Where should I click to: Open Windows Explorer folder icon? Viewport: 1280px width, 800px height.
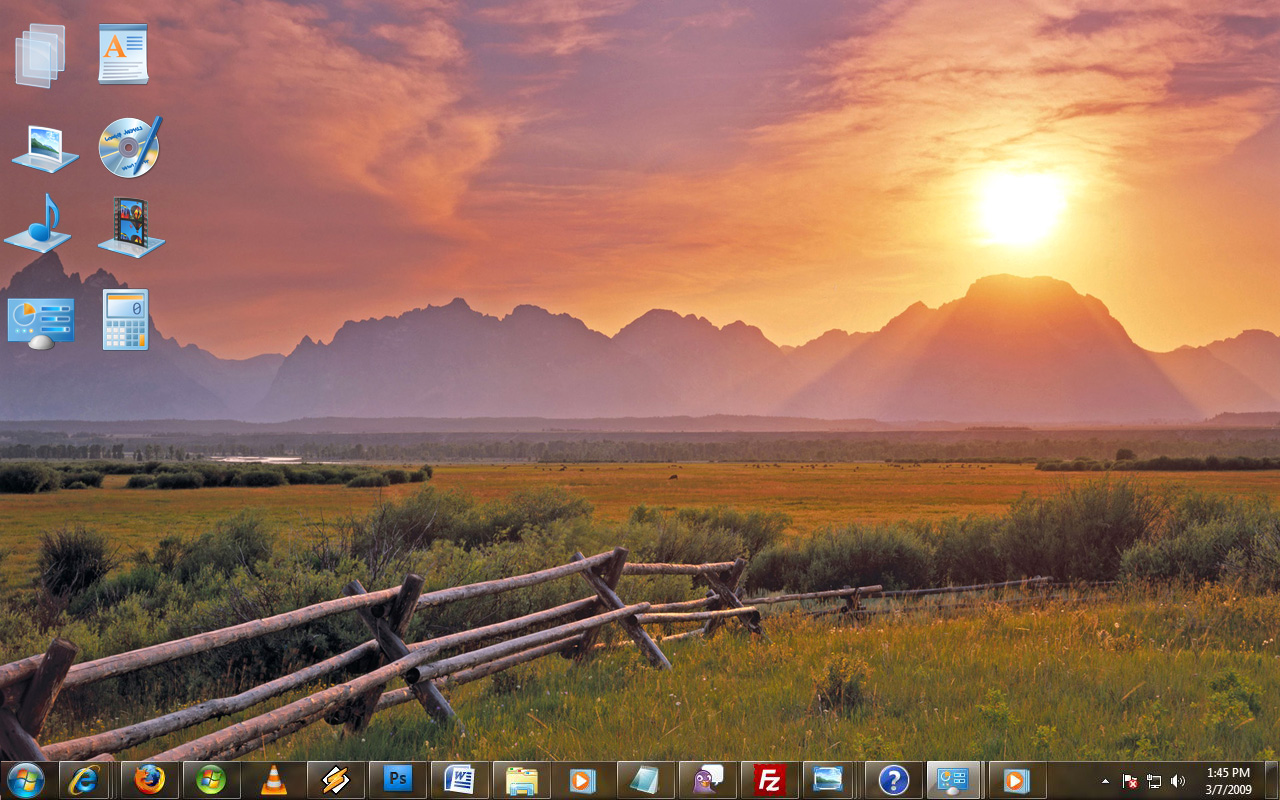[521, 779]
